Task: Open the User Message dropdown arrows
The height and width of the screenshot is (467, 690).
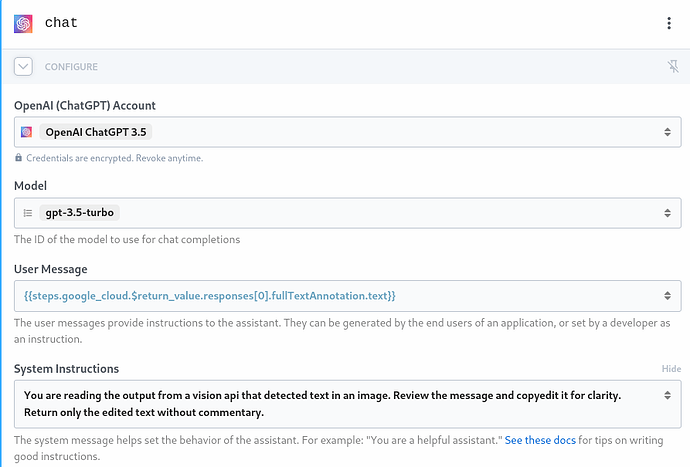Action: 667,296
